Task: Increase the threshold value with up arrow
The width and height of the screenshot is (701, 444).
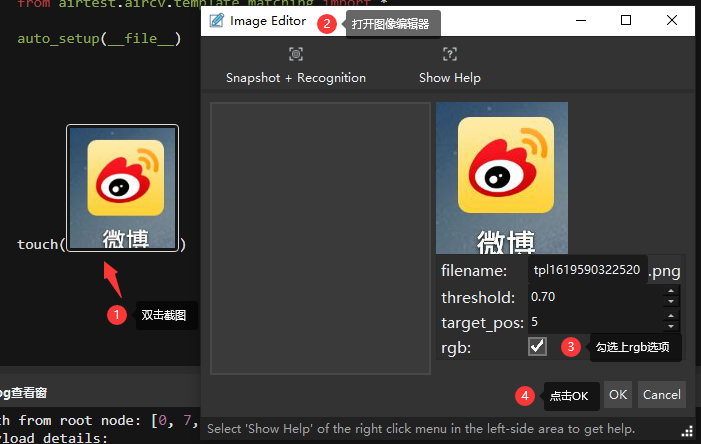Action: (671, 291)
